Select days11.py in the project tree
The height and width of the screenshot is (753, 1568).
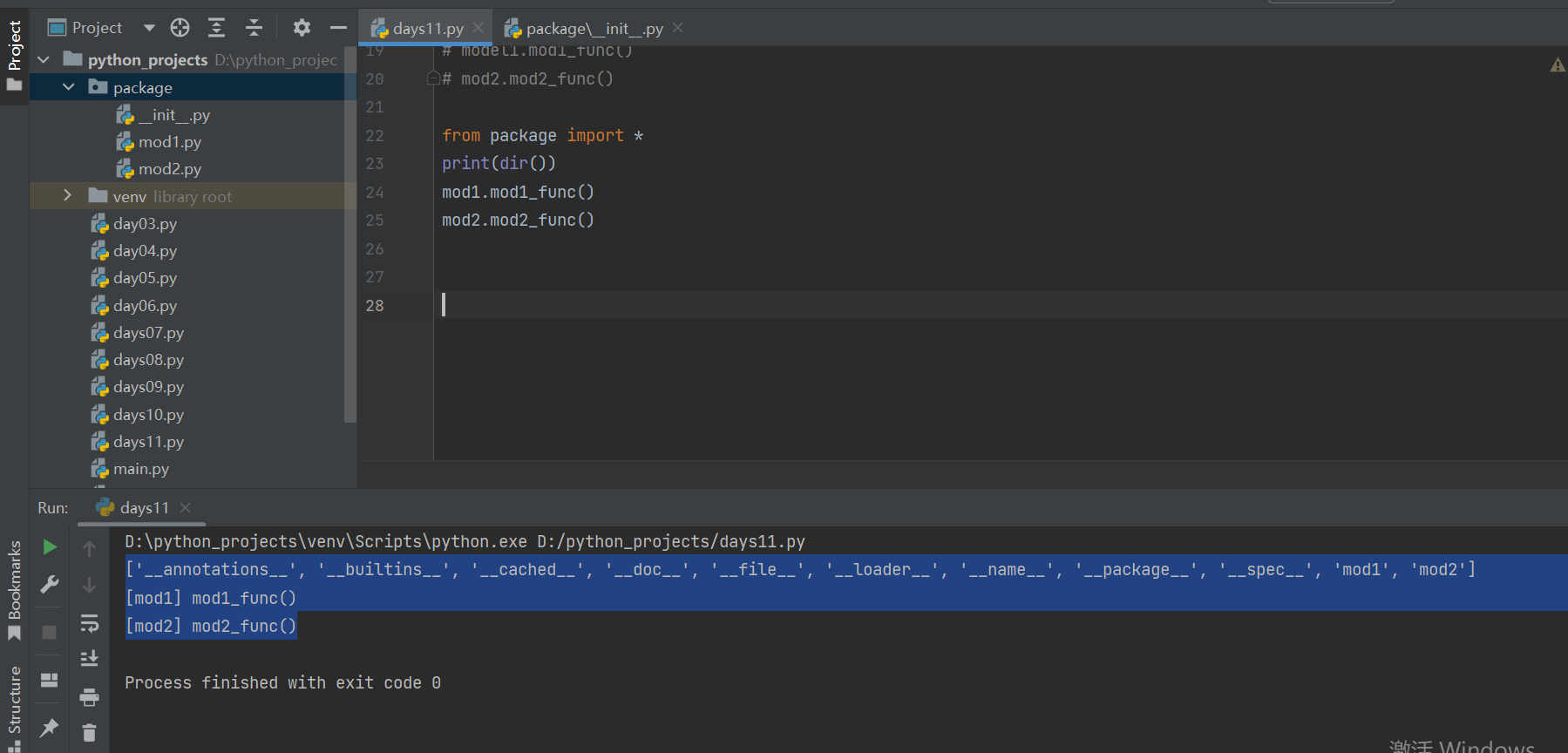138,442
